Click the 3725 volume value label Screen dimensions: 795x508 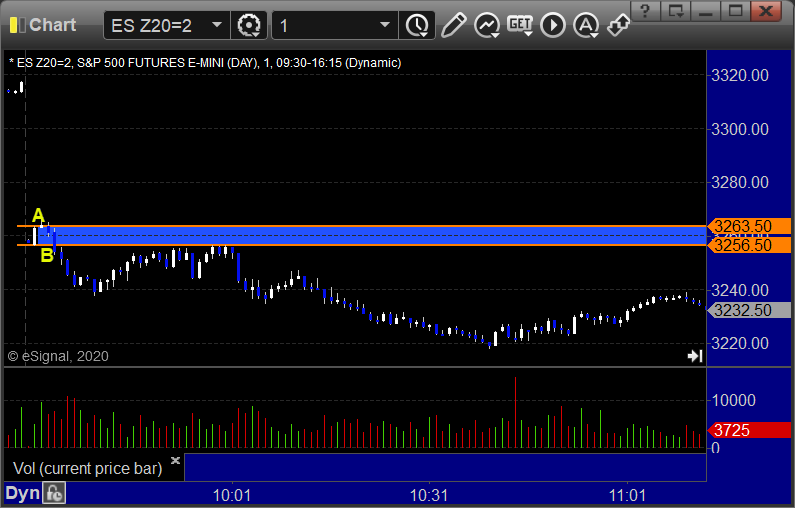(749, 430)
